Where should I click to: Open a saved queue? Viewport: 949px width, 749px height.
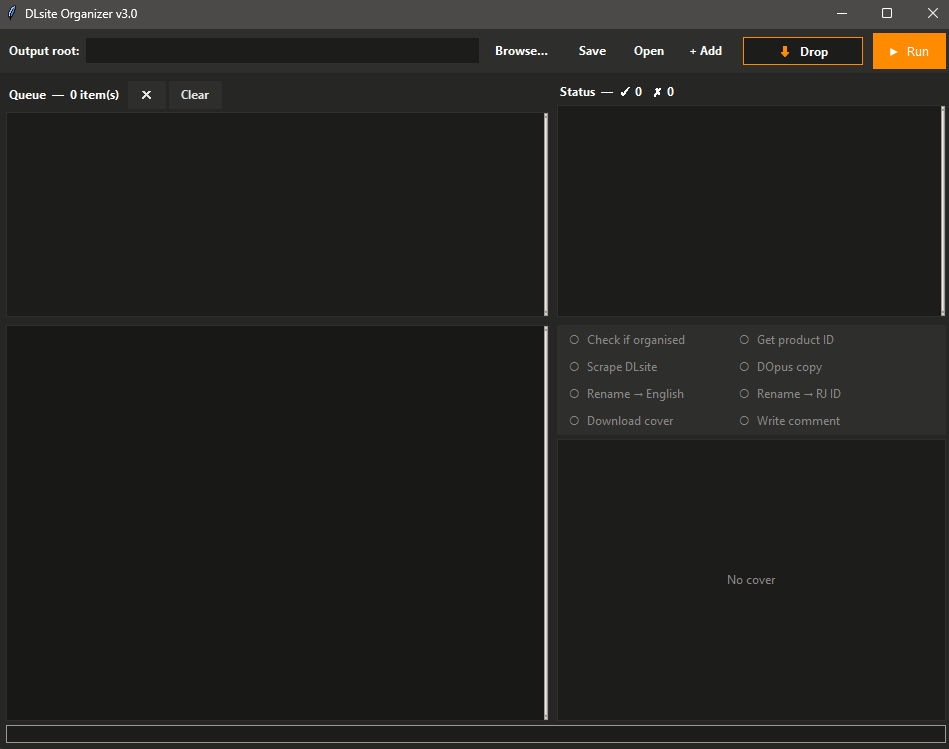(x=649, y=51)
